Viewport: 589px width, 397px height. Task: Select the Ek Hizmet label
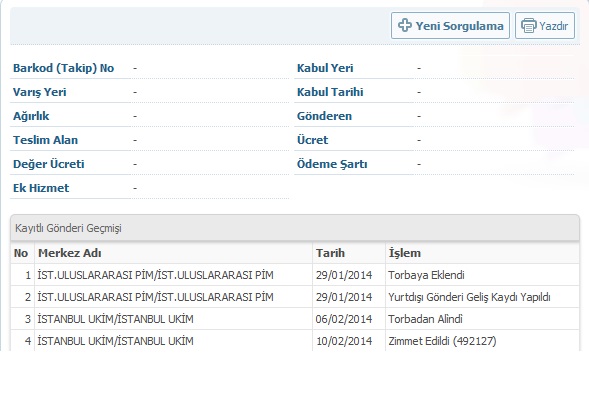pos(41,188)
